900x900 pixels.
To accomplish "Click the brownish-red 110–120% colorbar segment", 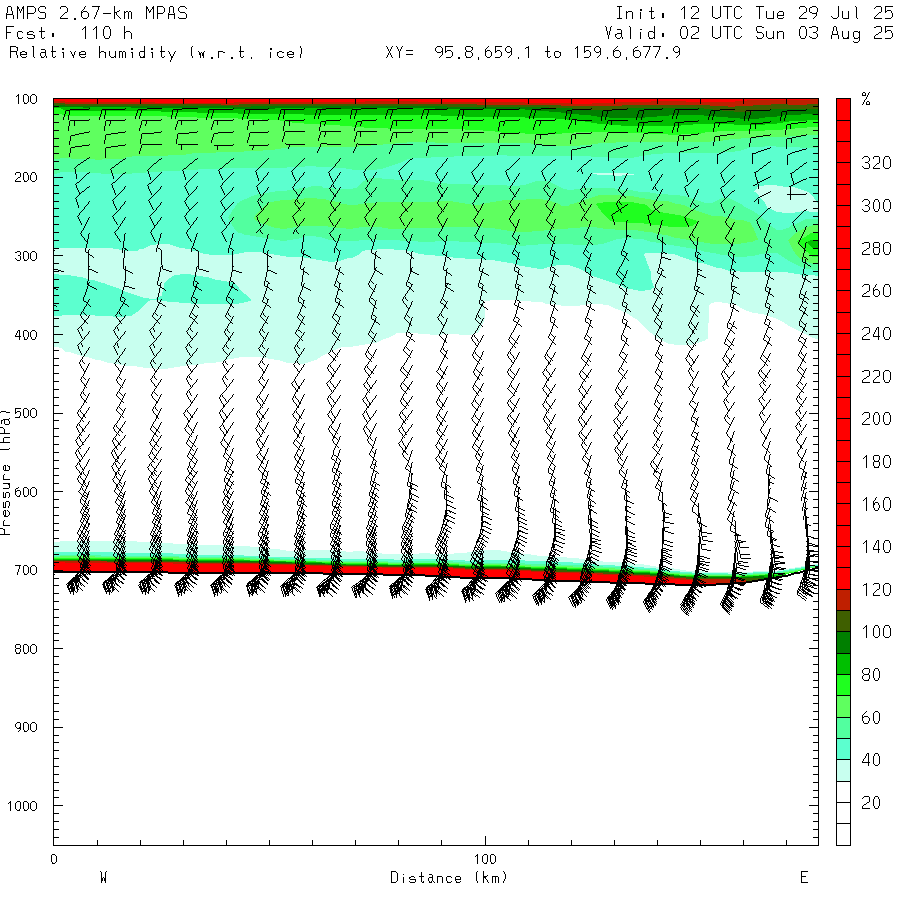I will [843, 600].
